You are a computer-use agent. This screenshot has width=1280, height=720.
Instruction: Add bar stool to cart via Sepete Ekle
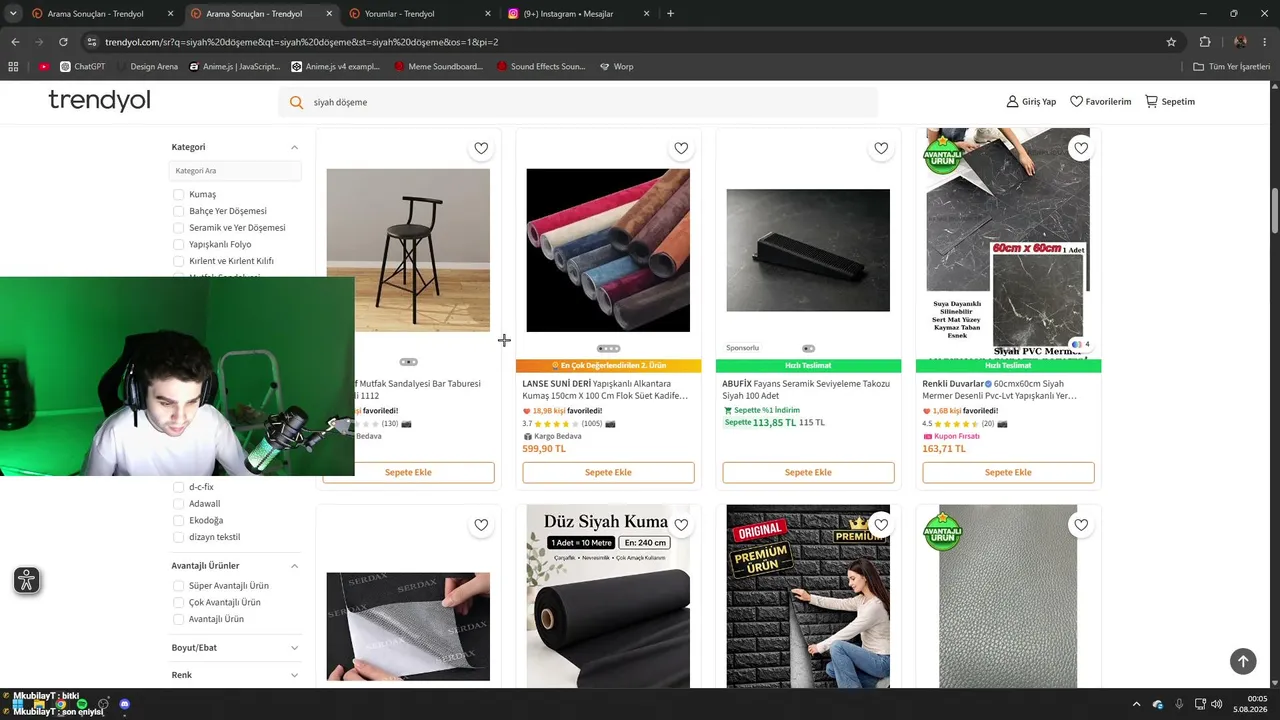pos(408,472)
